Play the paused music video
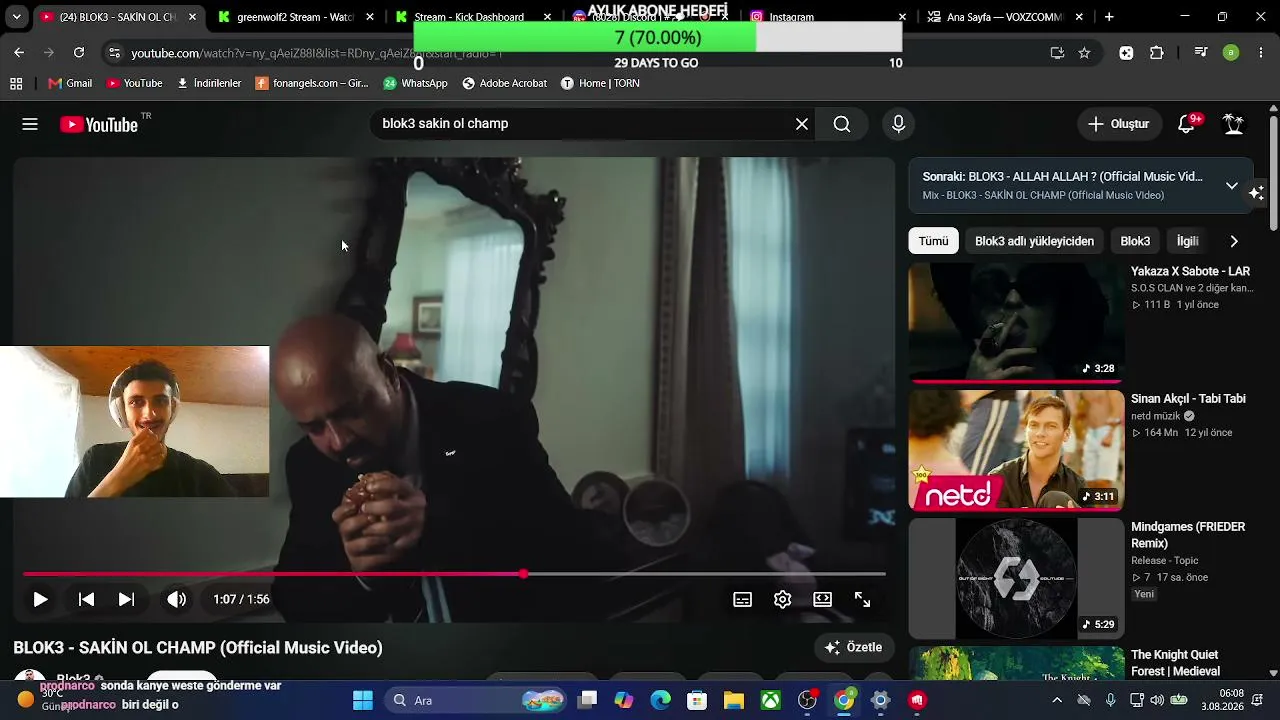Image resolution: width=1280 pixels, height=720 pixels. [40, 600]
